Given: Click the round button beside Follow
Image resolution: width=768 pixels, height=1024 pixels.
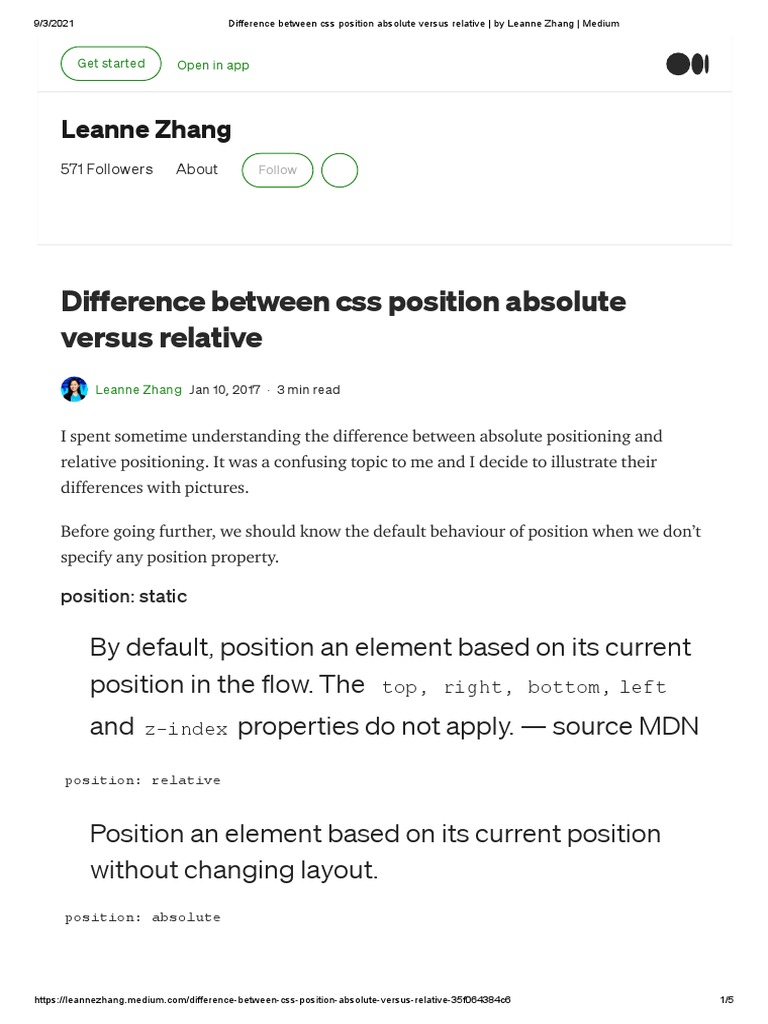Looking at the screenshot, I should 339,170.
